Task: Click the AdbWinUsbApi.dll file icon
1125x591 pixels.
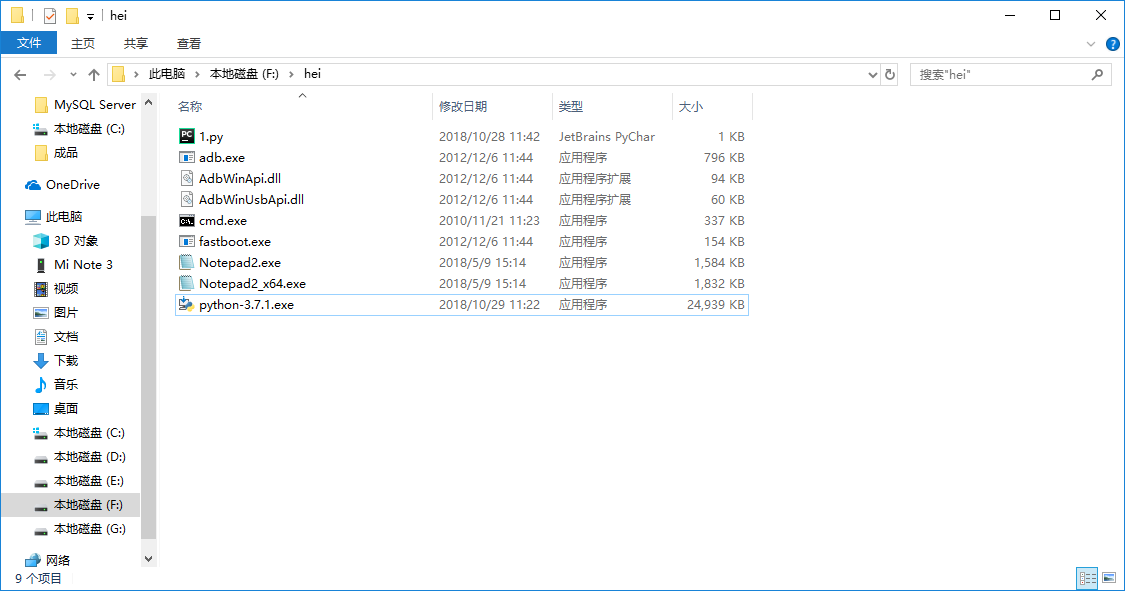Action: click(187, 199)
